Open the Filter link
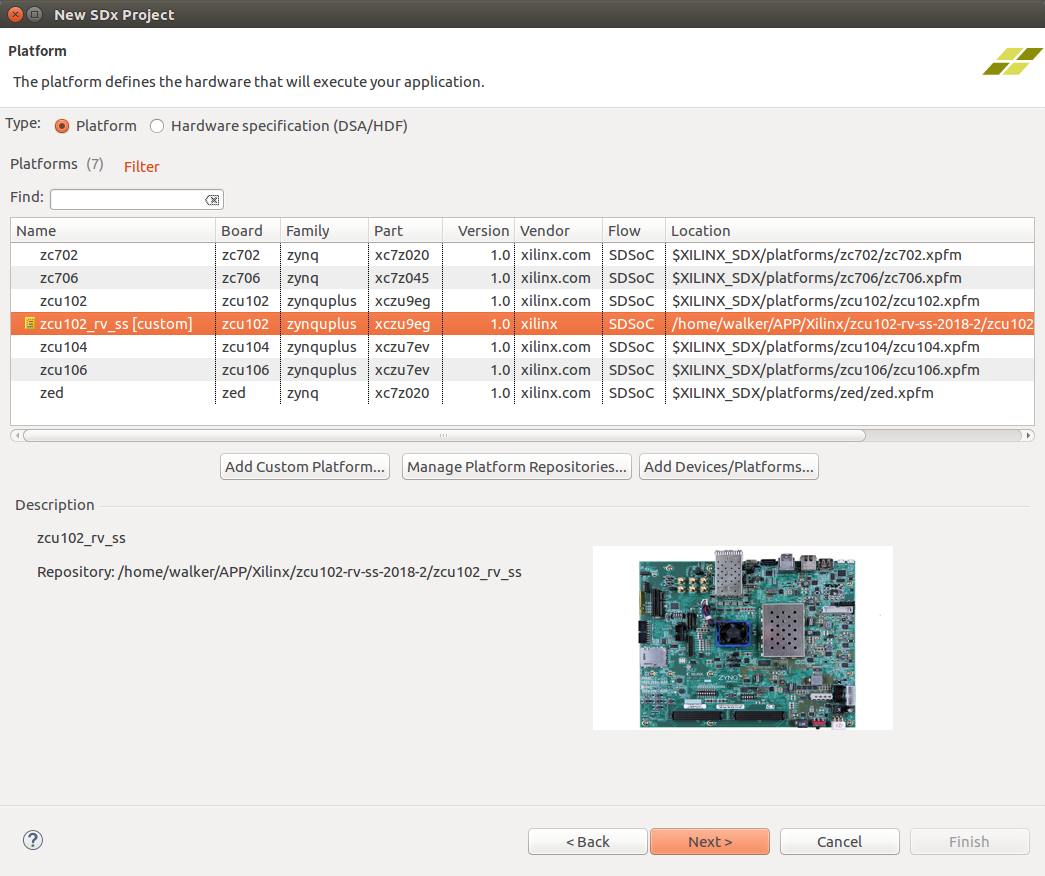1045x876 pixels. (141, 167)
